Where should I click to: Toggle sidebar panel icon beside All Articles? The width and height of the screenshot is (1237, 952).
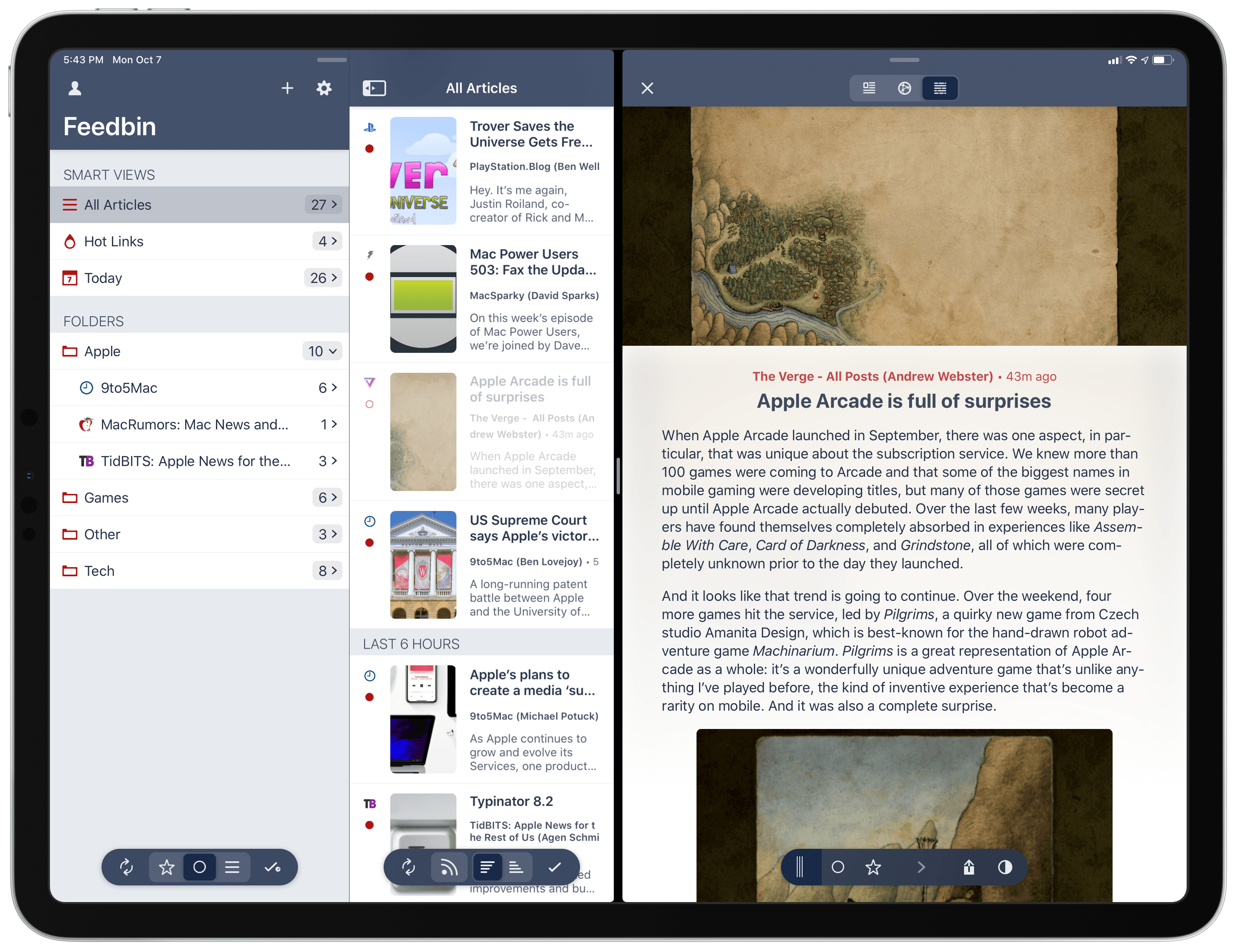point(374,88)
